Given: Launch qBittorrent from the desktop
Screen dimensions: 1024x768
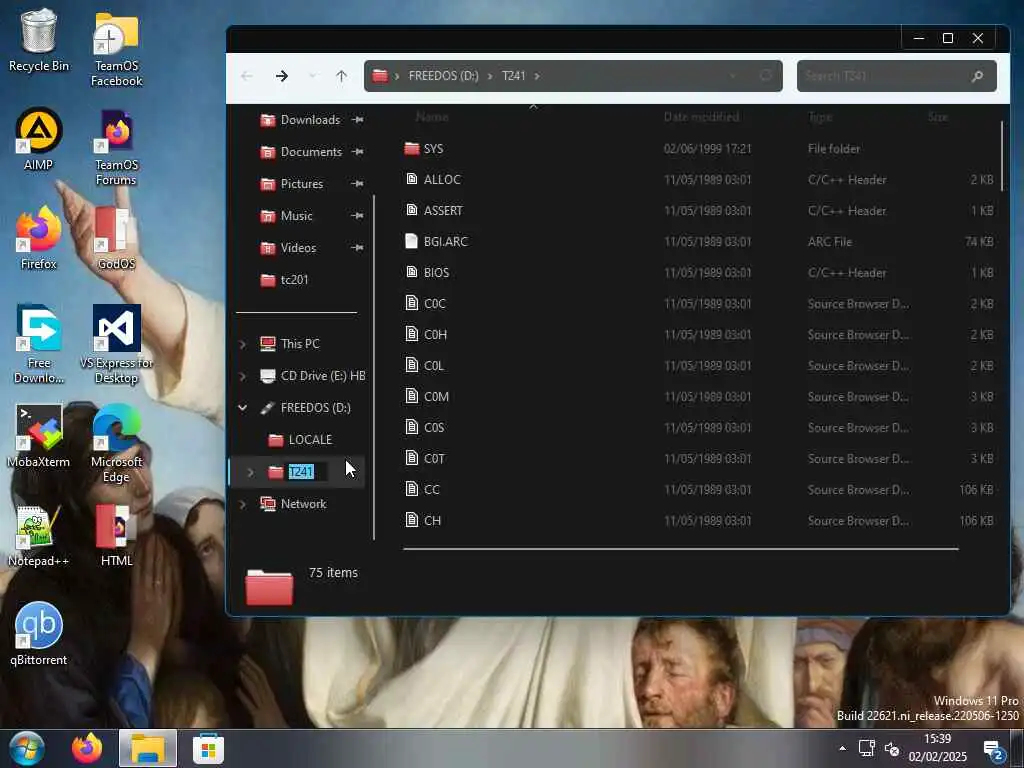Looking at the screenshot, I should click(x=39, y=634).
